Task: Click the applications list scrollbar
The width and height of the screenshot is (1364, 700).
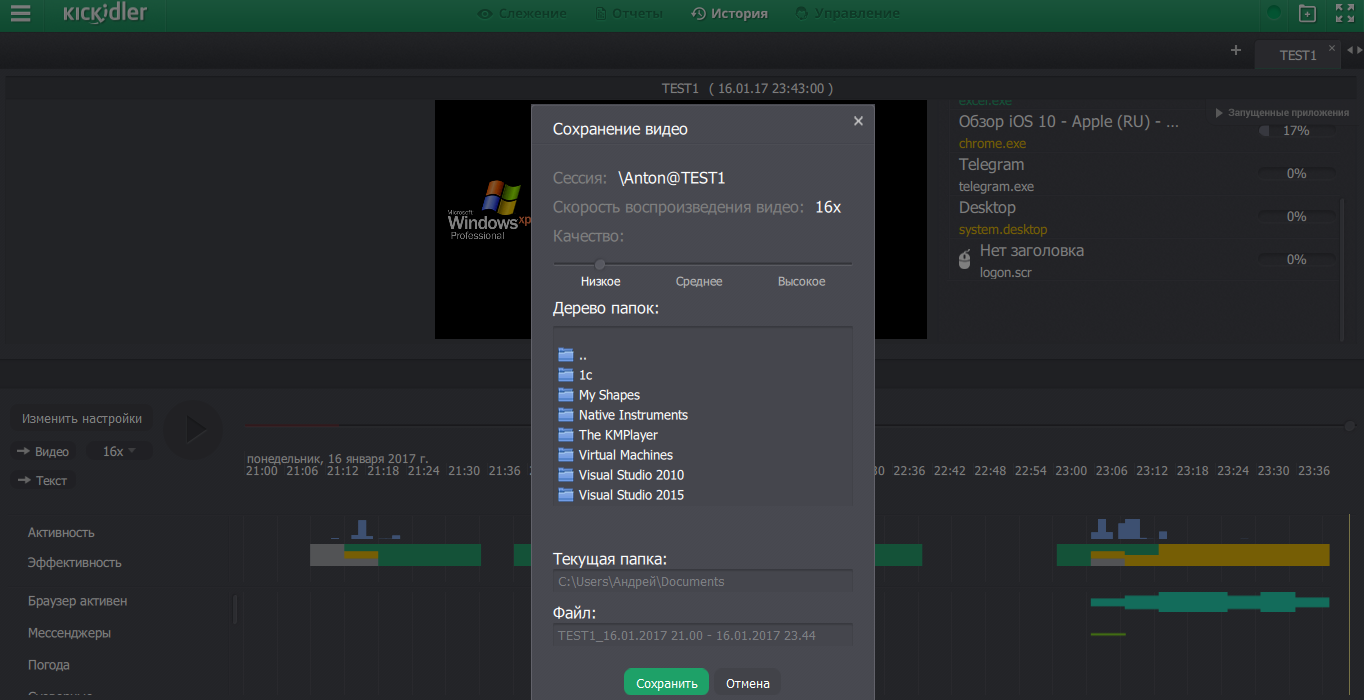Action: pos(1342,268)
